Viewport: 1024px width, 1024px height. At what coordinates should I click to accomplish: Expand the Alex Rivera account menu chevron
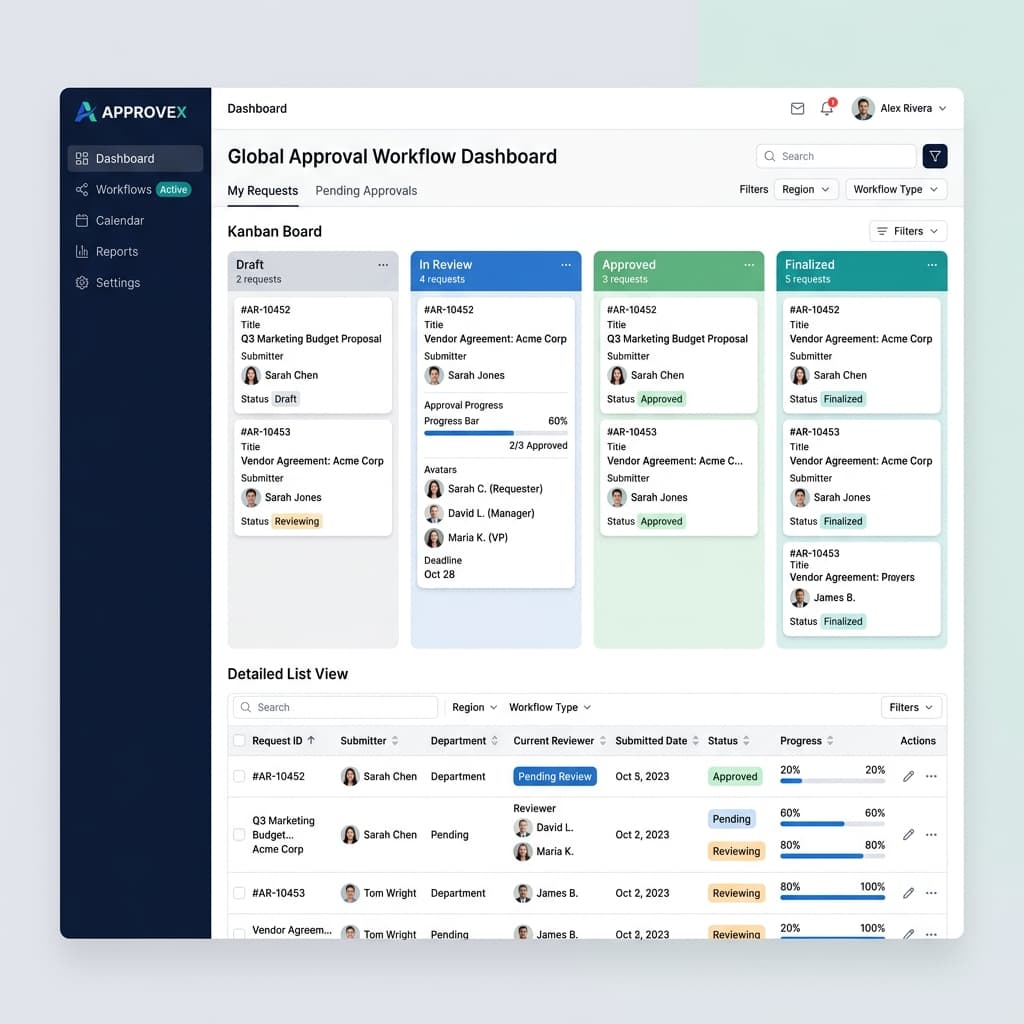(942, 108)
